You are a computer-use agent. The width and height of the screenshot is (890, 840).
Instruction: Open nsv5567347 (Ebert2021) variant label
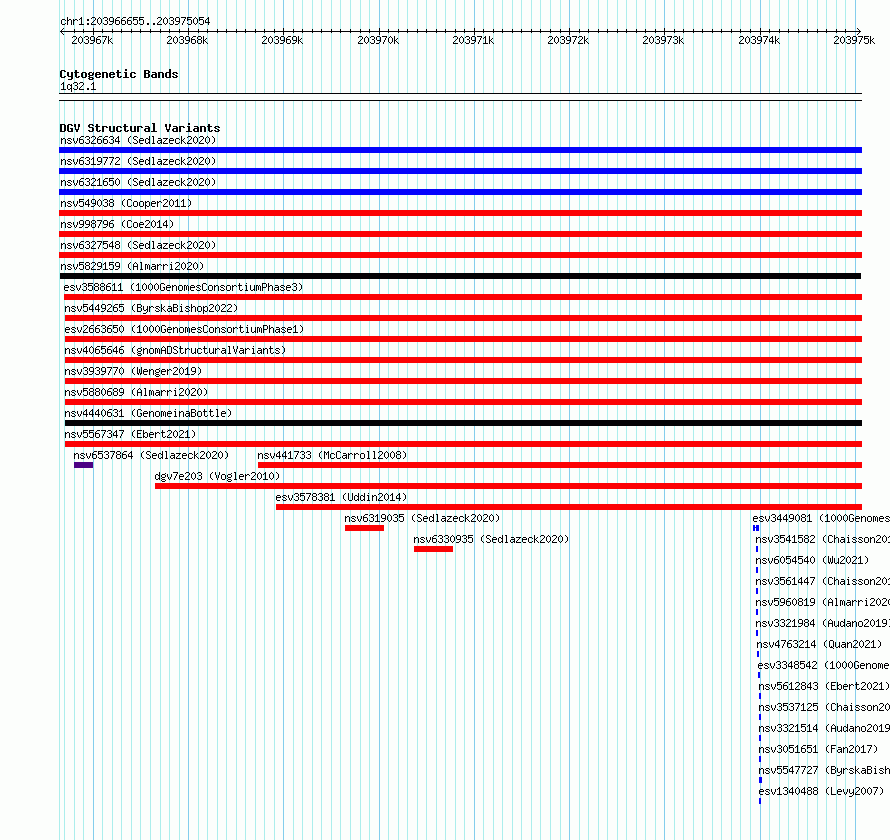point(130,434)
